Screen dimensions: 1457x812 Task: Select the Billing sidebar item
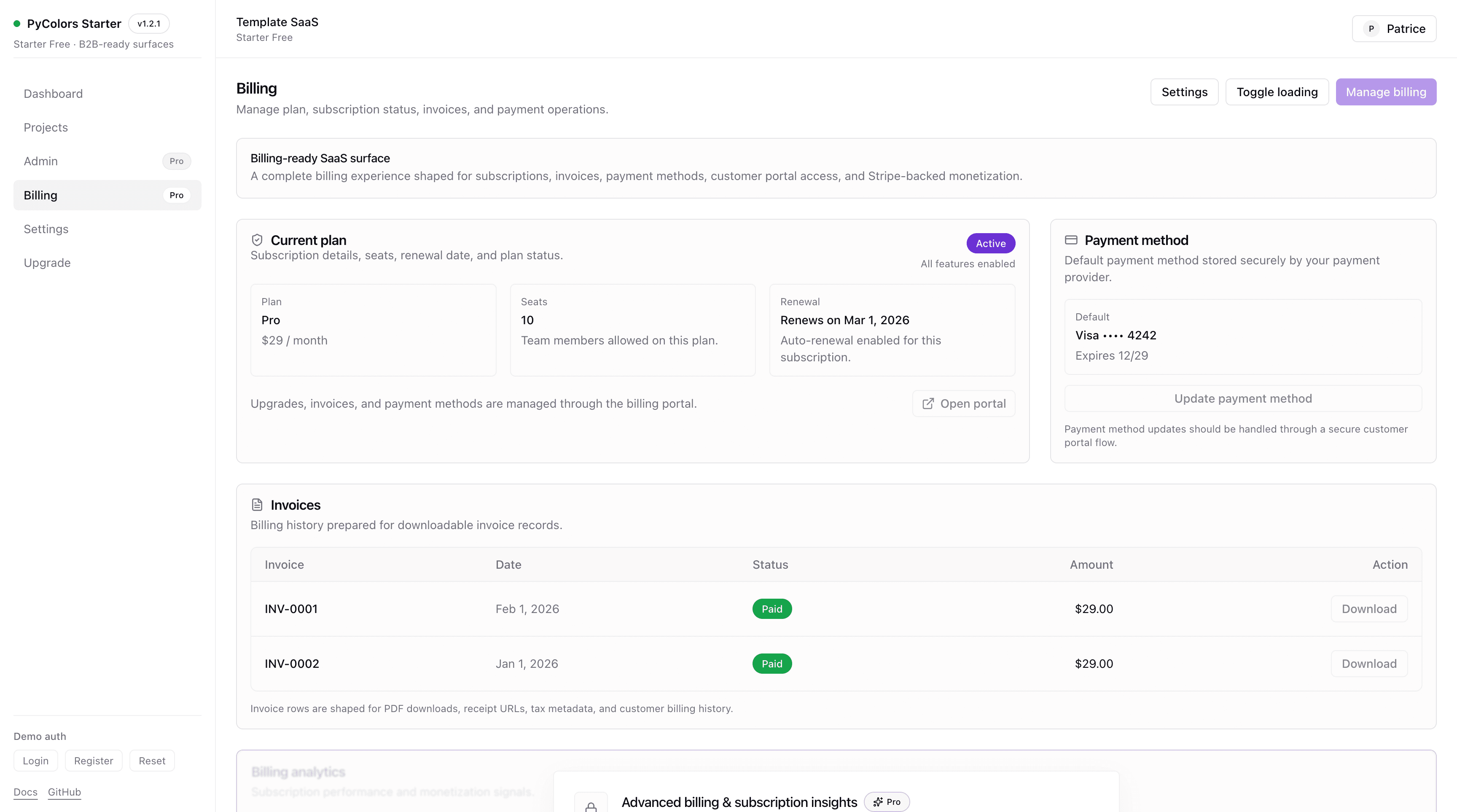[108, 195]
